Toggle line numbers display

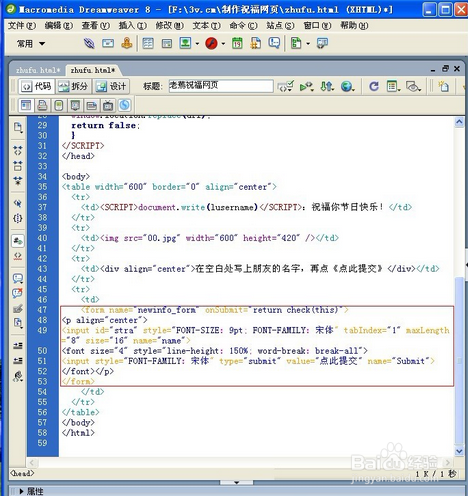[x=18, y=241]
